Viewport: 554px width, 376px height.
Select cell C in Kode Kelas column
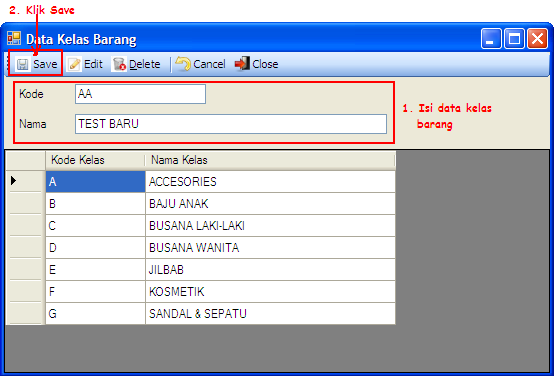pos(95,225)
